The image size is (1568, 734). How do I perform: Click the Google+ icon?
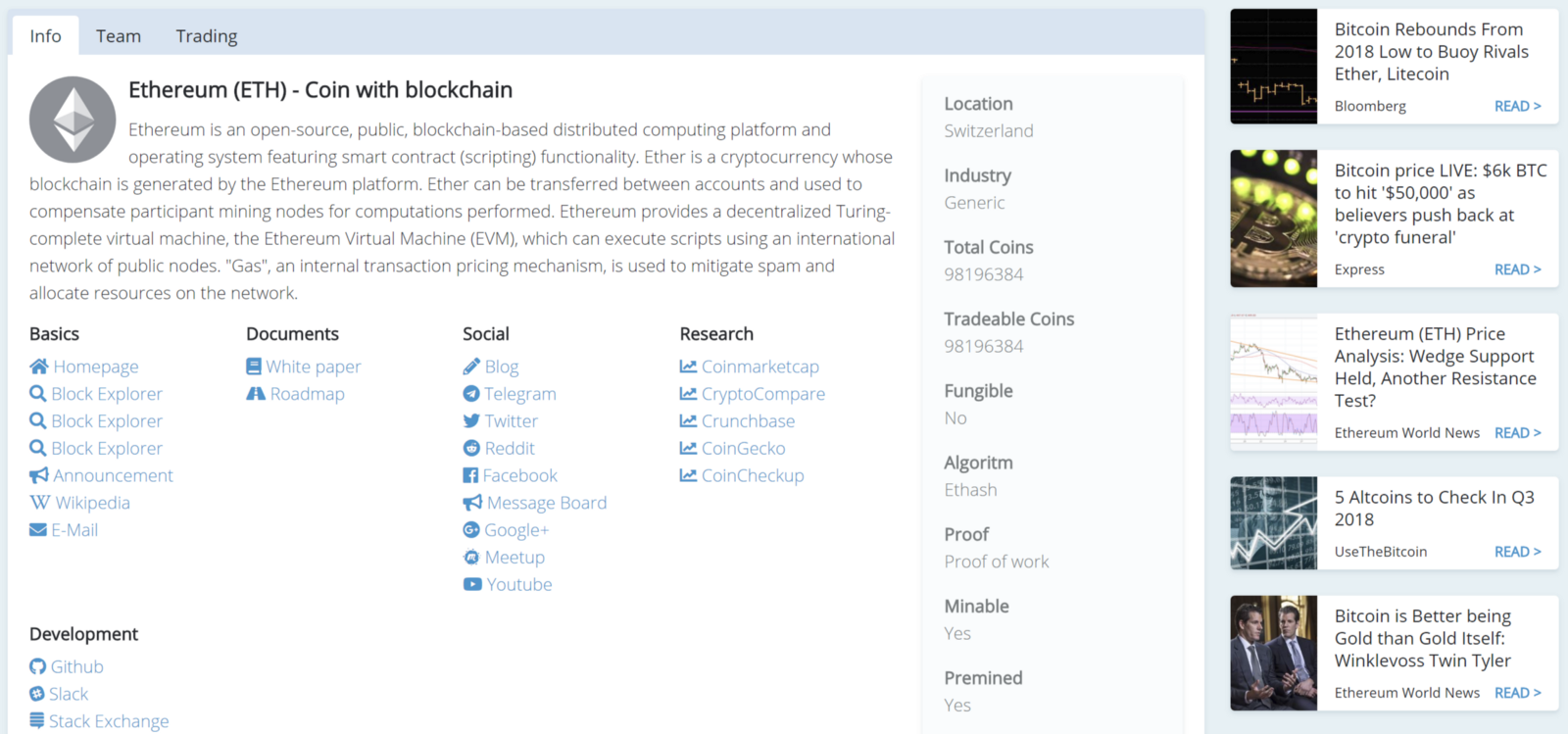coord(471,530)
